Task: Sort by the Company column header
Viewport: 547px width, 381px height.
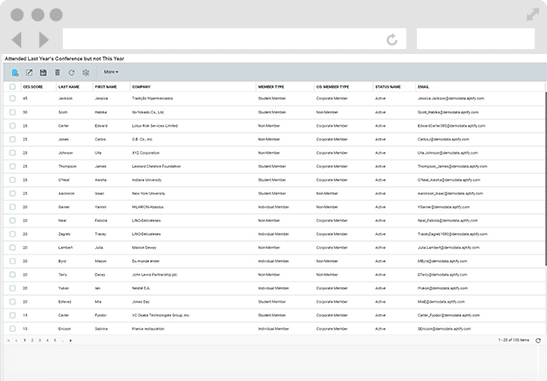Action: pyautogui.click(x=141, y=87)
